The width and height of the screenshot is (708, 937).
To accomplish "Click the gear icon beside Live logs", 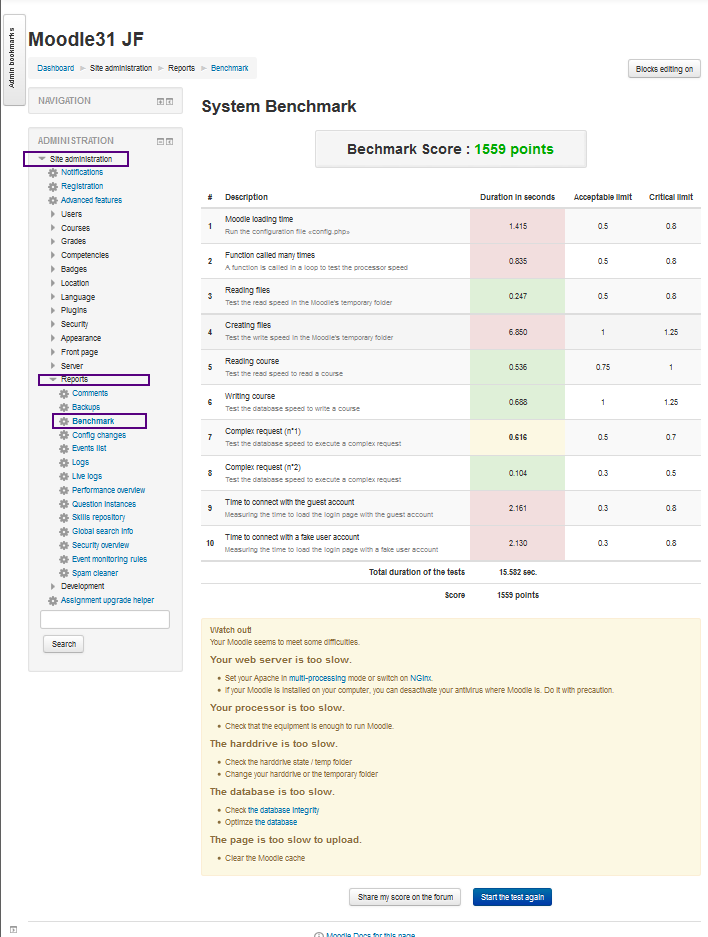I will (x=64, y=476).
